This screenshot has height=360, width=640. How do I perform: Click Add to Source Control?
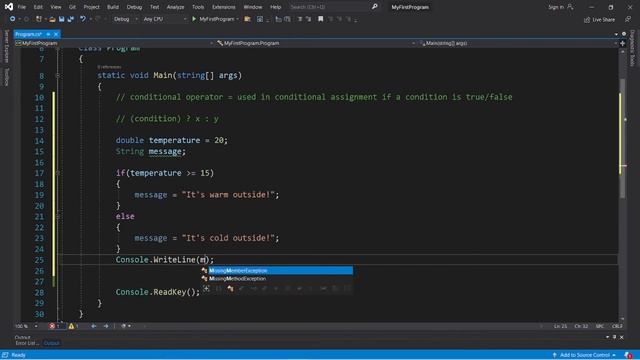coord(584,355)
